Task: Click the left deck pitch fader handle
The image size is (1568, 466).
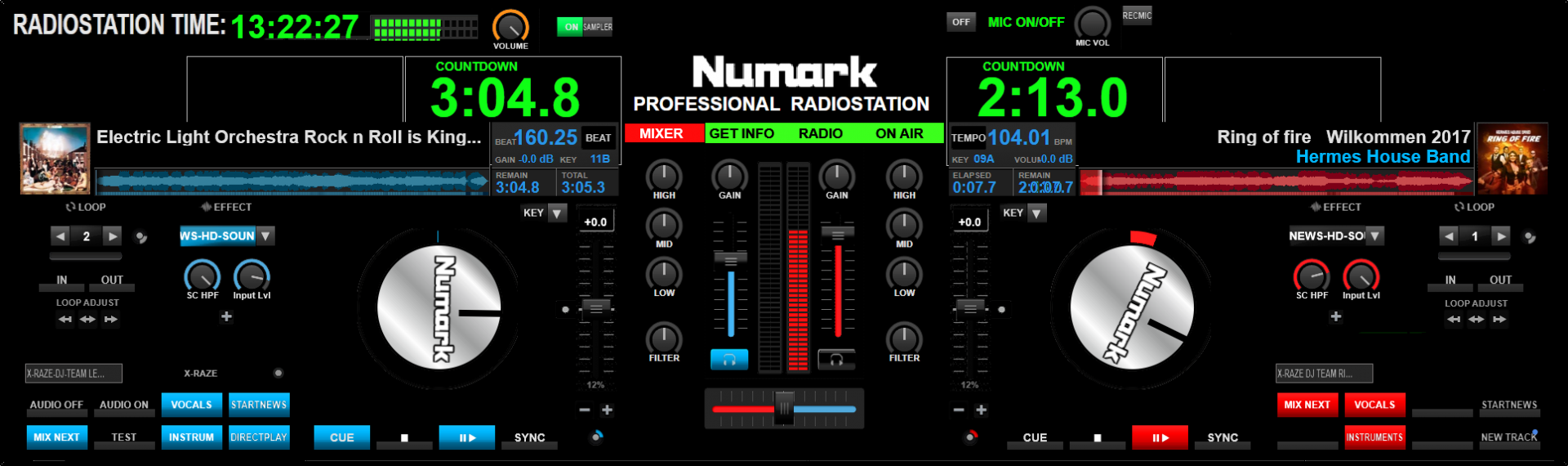Action: 596,308
